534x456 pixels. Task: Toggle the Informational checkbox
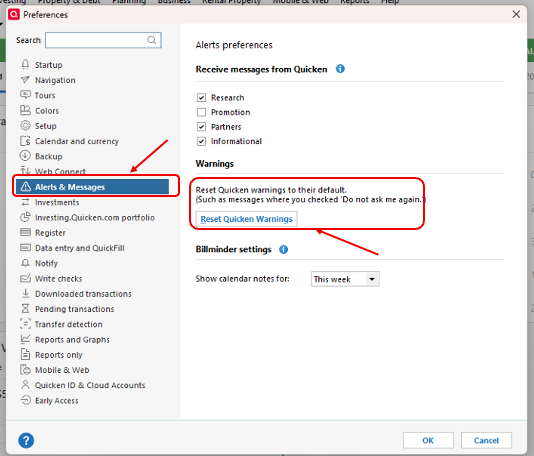pos(201,141)
